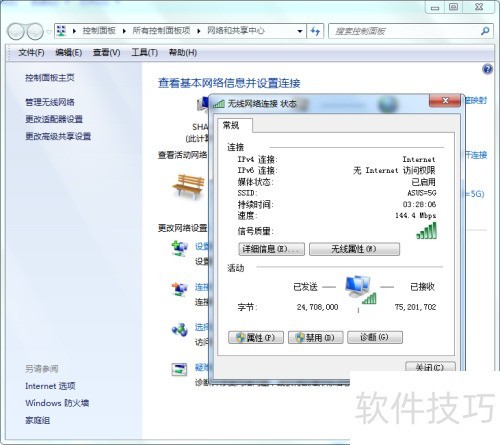The width and height of the screenshot is (500, 445).
Task: Open the recent pages dropdown next to the nav arrows
Action: (x=49, y=32)
